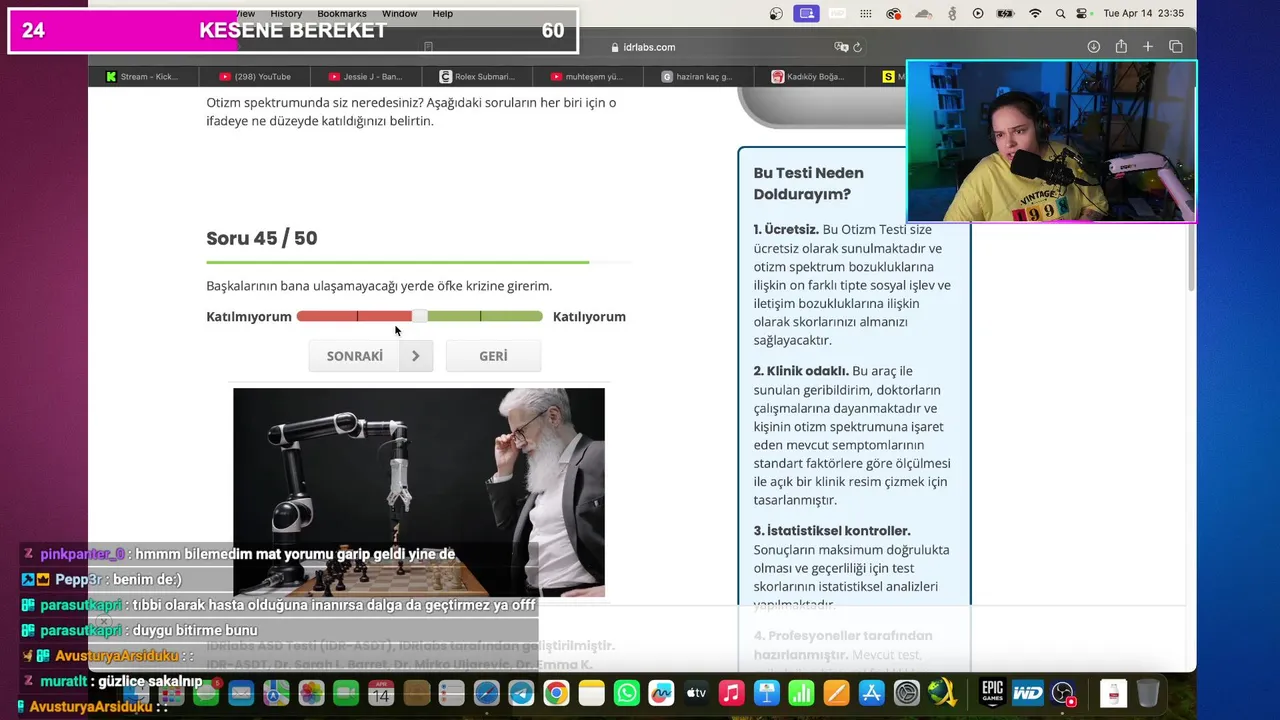Click the idrlabs.com address bar

643,47
